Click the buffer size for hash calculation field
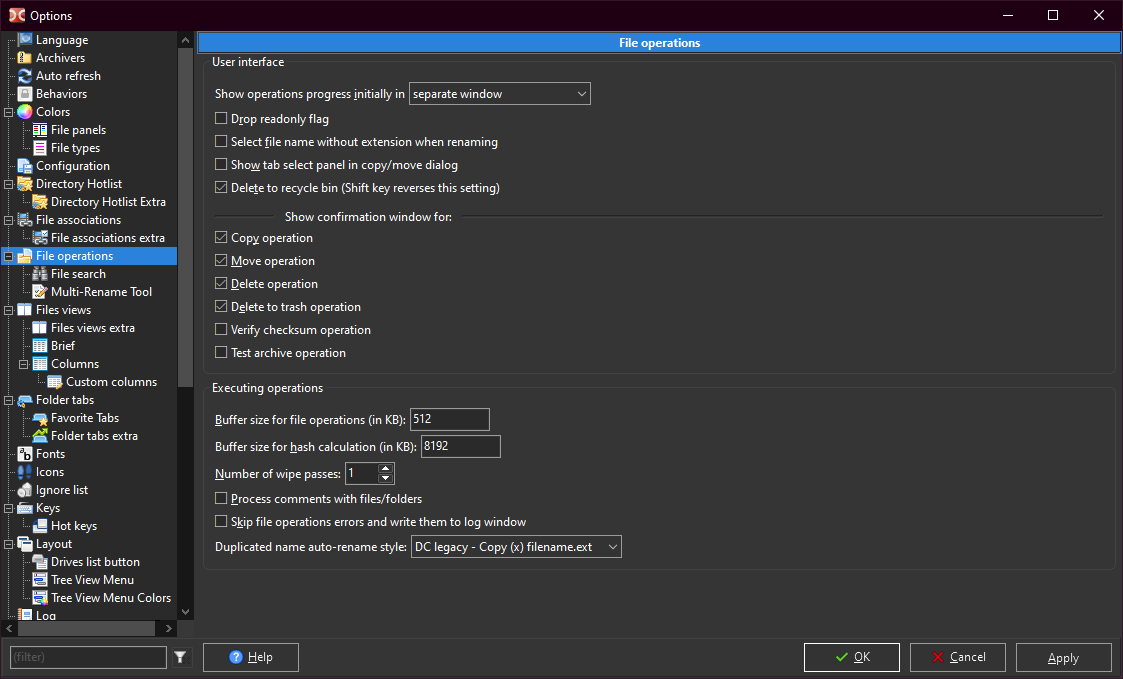The image size is (1123, 679). [x=460, y=446]
